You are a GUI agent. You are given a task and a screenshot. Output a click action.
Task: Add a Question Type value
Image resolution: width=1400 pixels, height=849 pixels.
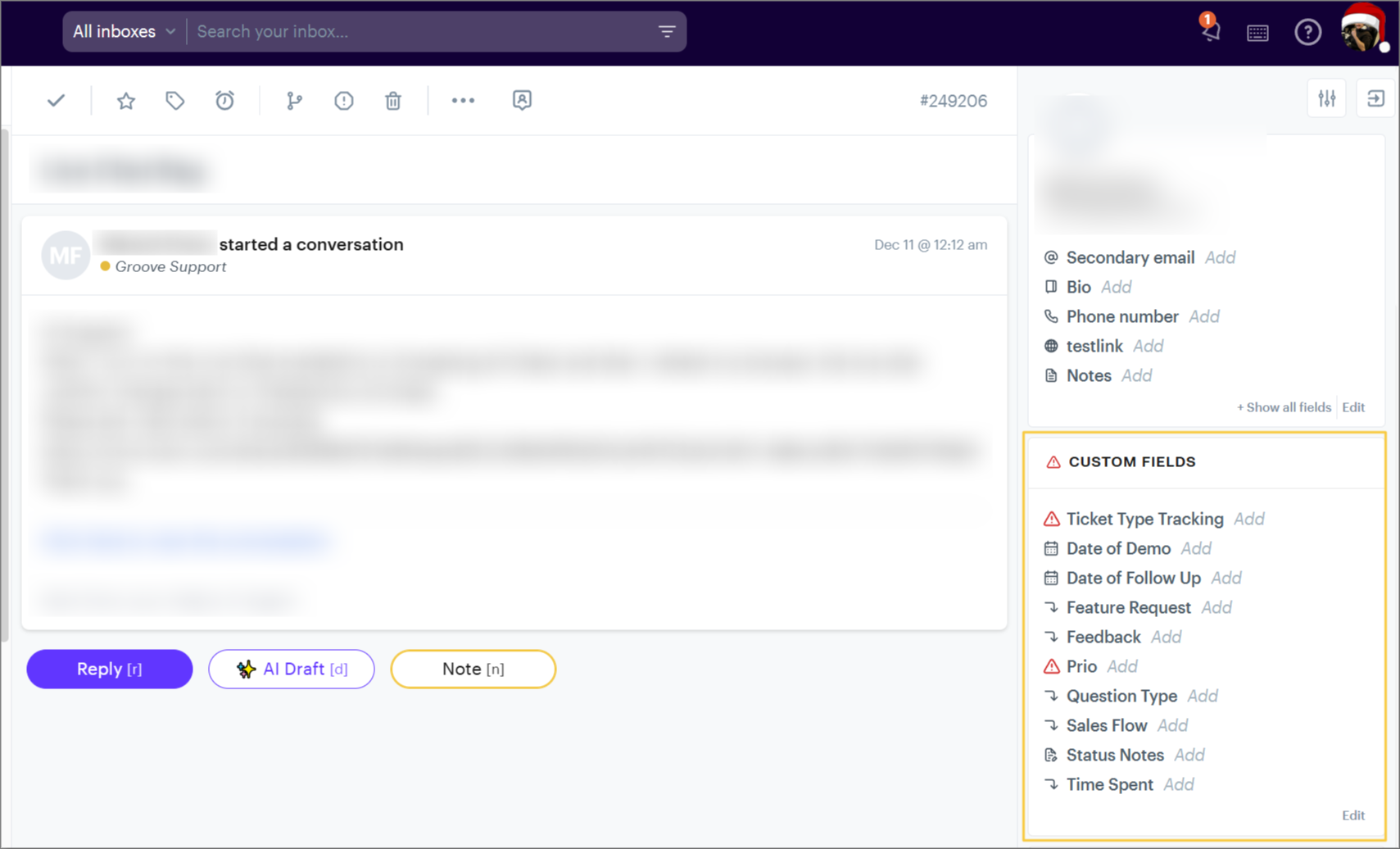(x=1203, y=696)
